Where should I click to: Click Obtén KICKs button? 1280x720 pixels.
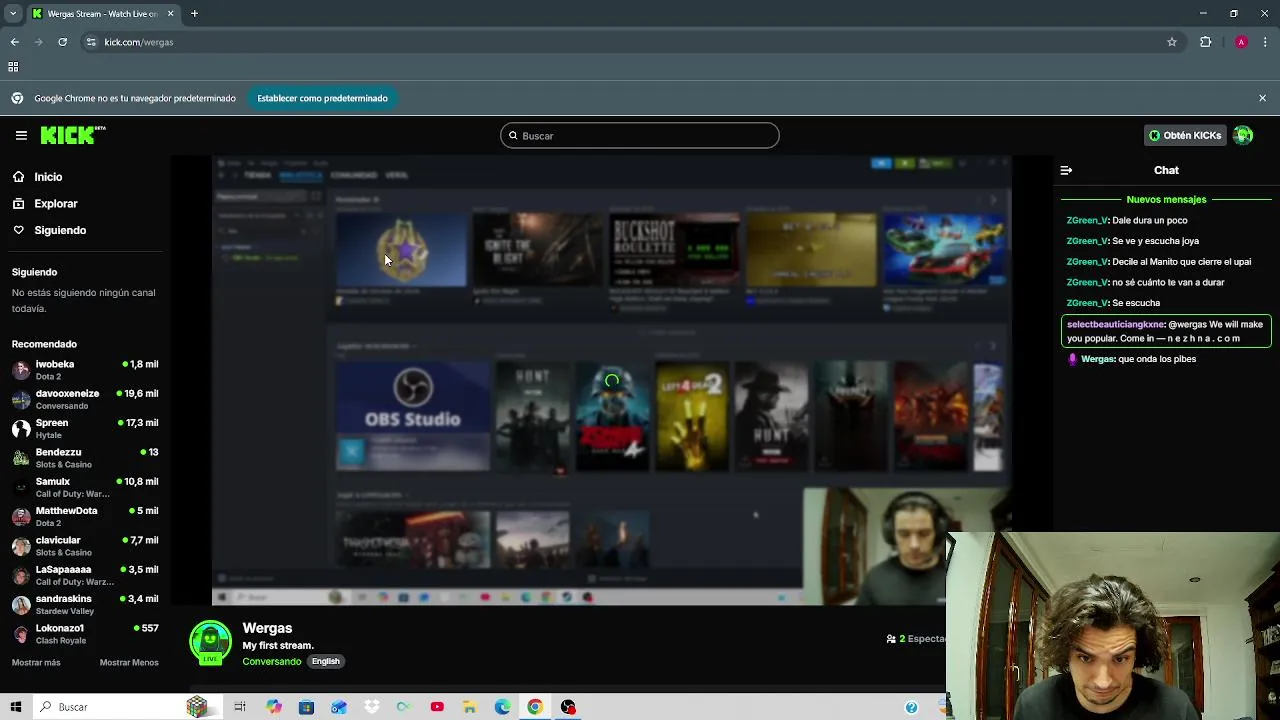tap(1185, 136)
